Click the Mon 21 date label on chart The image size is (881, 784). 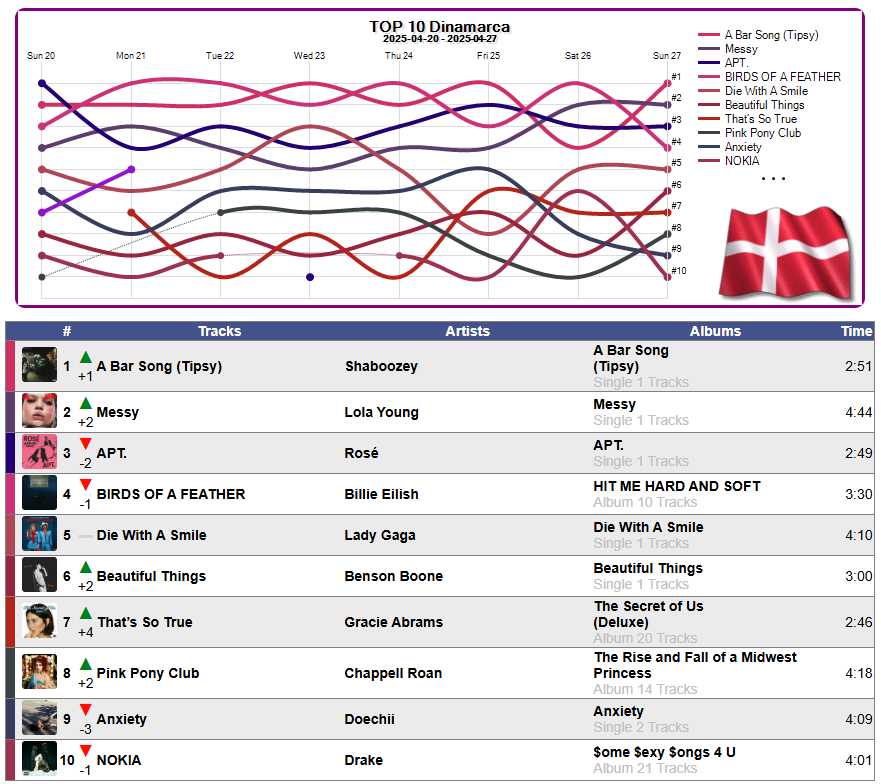[130, 56]
